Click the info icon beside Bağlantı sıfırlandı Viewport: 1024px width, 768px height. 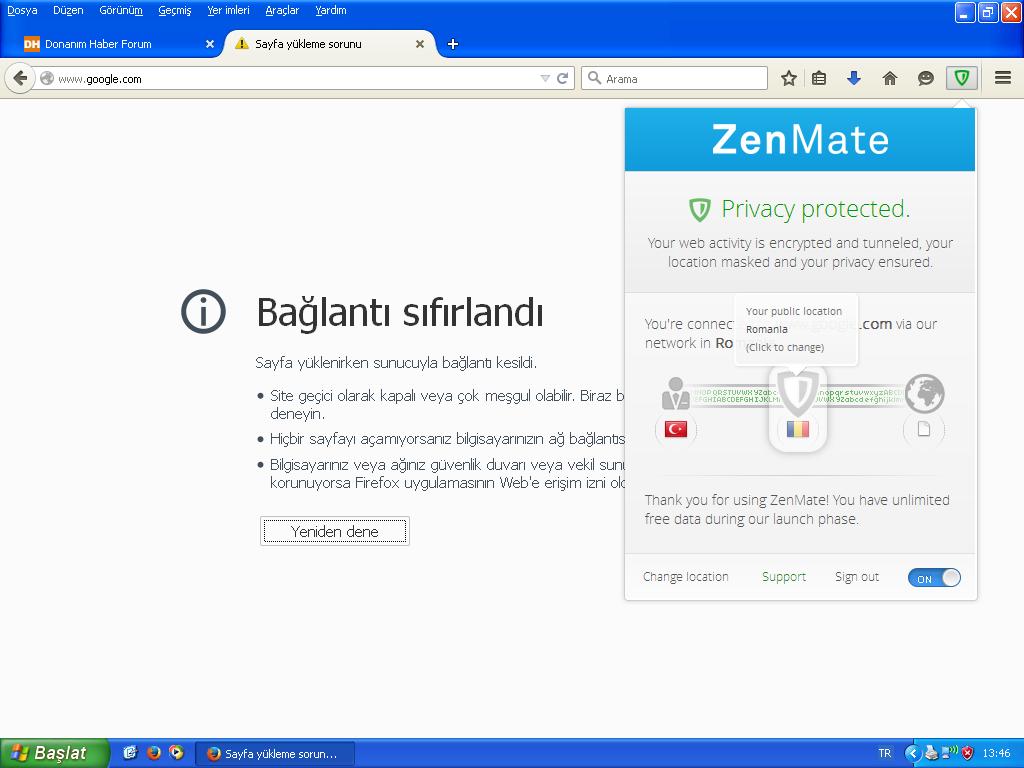point(203,312)
